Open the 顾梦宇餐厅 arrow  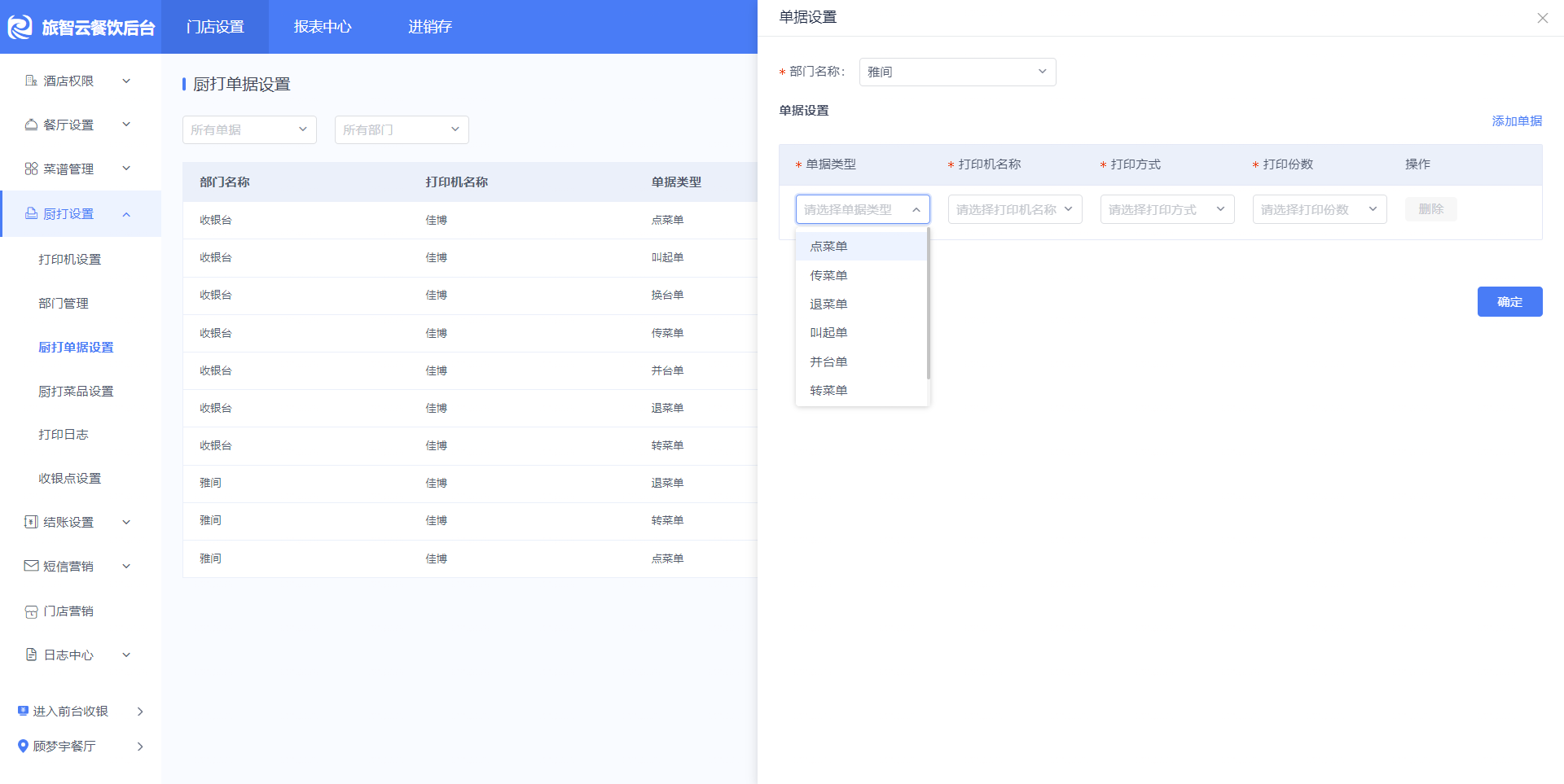pos(140,746)
